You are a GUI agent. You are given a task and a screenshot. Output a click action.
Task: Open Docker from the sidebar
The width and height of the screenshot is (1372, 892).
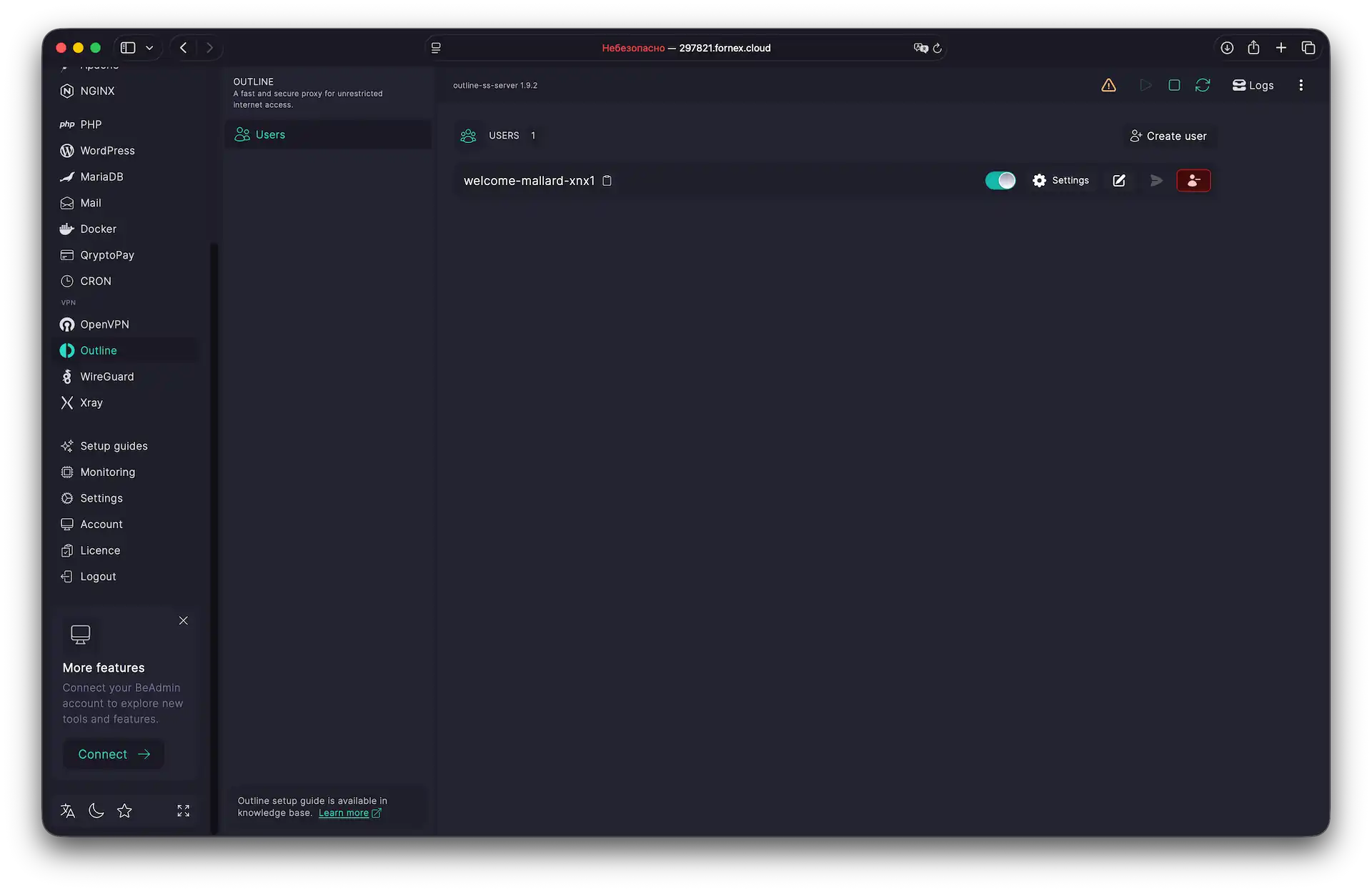click(x=97, y=229)
